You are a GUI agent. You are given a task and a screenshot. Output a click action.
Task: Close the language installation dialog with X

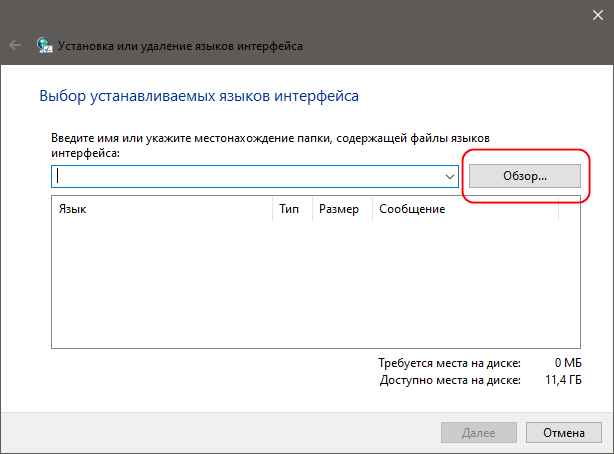click(x=598, y=15)
